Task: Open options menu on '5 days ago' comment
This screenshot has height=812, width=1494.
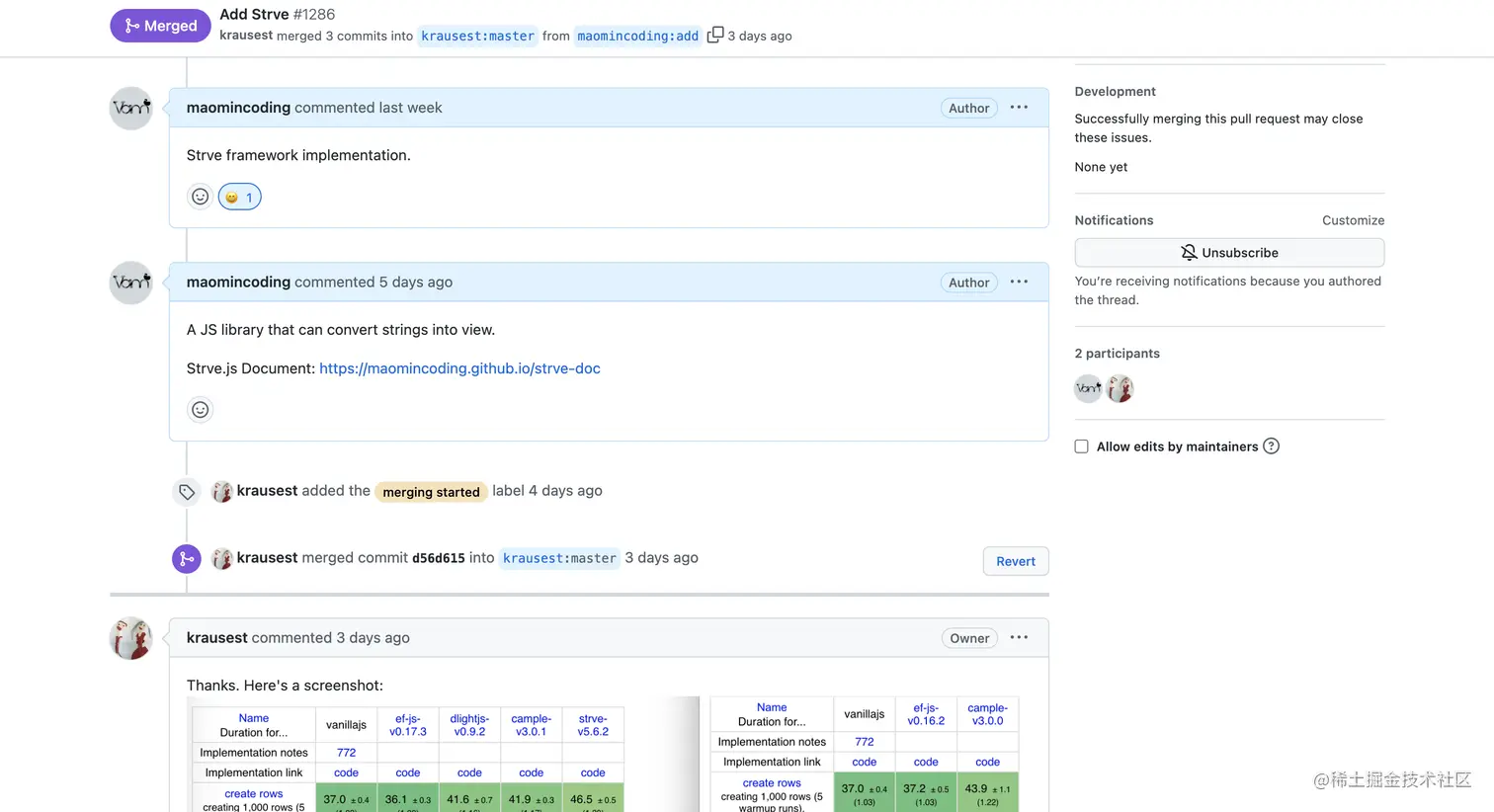Action: pos(1019,283)
